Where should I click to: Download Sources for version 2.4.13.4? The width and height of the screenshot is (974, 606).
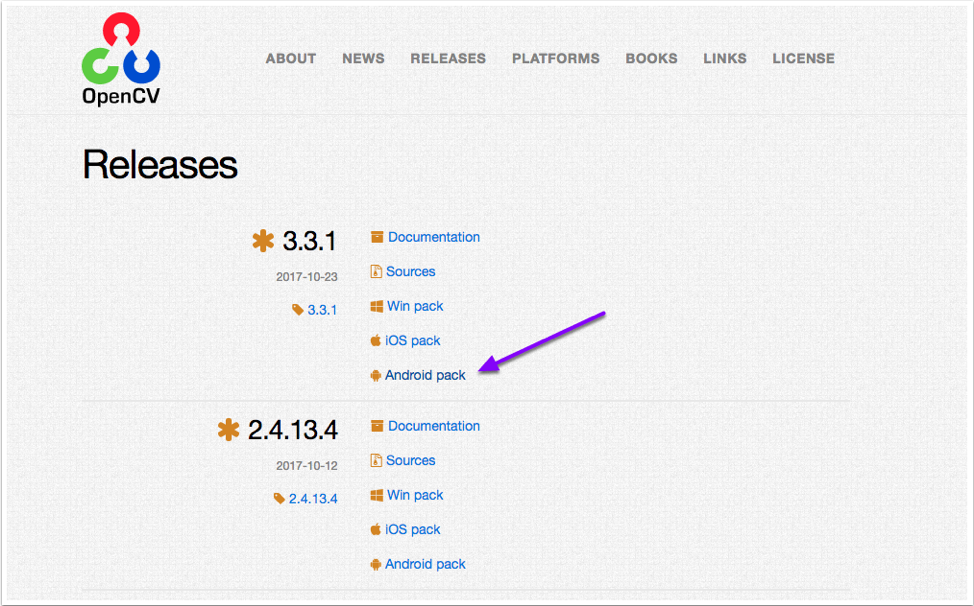pos(411,460)
